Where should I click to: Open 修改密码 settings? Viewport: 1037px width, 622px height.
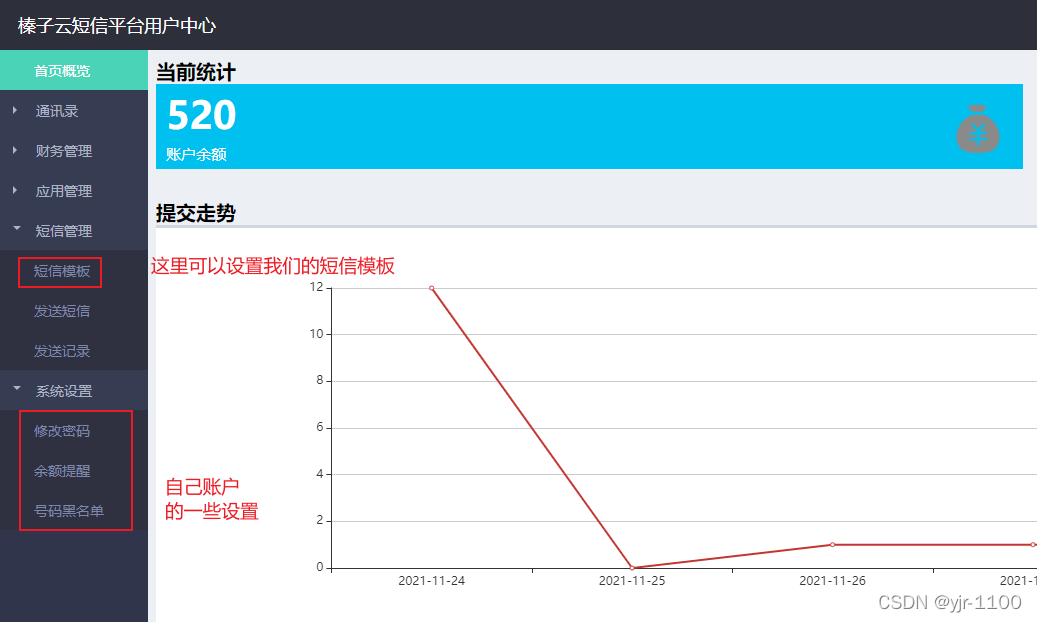[x=62, y=431]
